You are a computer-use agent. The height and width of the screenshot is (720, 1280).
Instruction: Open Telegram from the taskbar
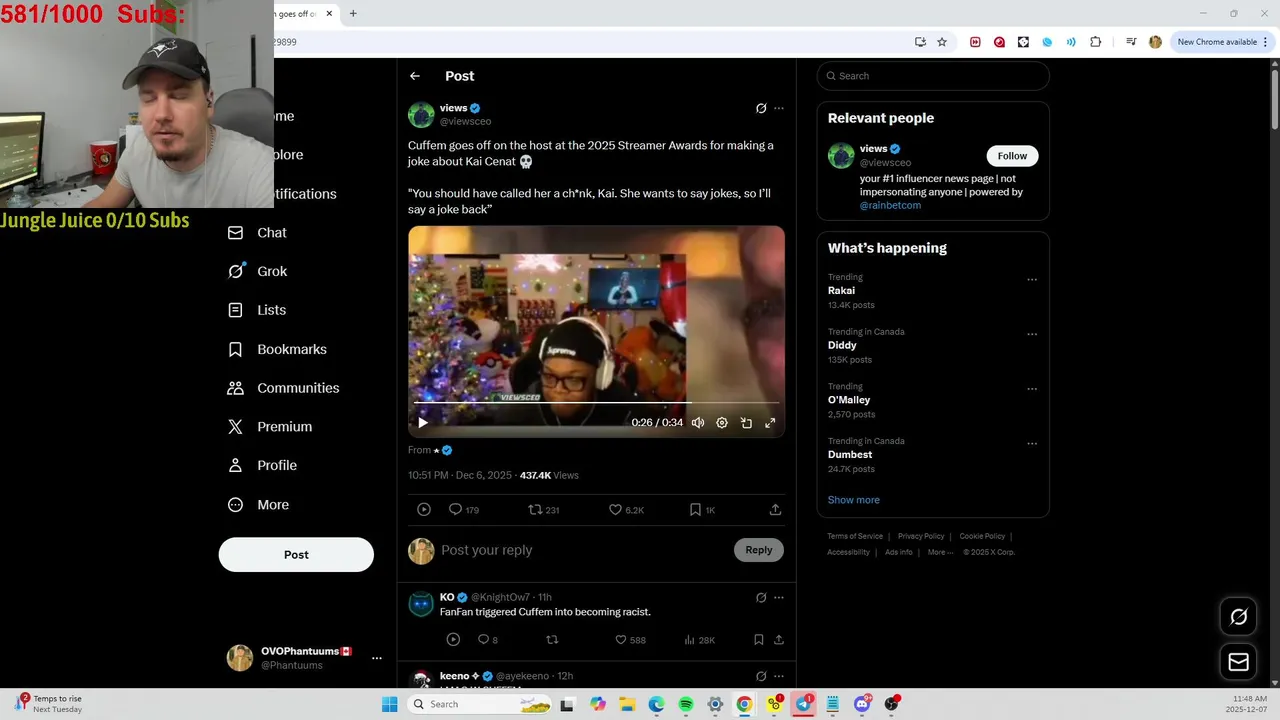pos(804,705)
